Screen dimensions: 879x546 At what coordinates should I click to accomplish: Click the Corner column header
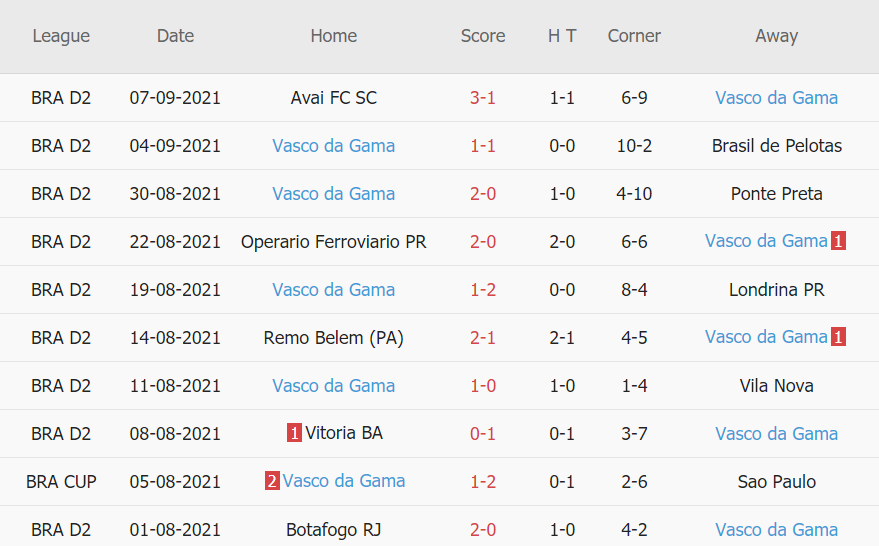tap(634, 36)
